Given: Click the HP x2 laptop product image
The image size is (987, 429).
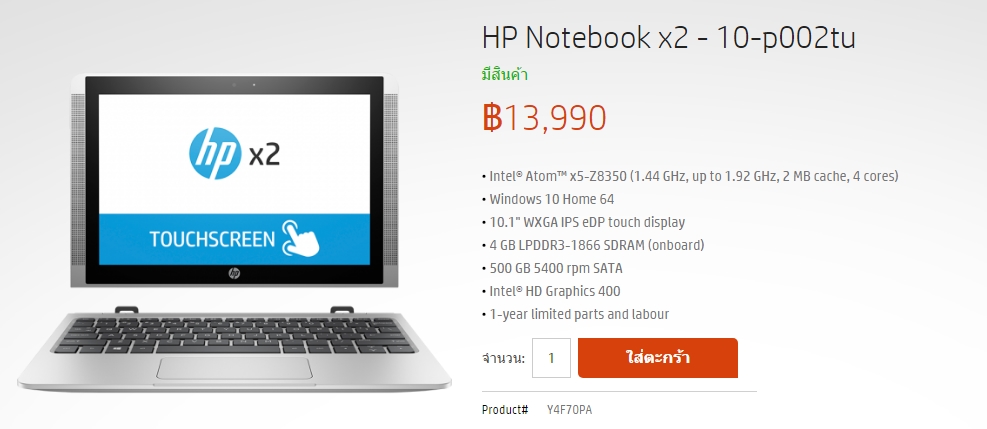Looking at the screenshot, I should pyautogui.click(x=234, y=233).
